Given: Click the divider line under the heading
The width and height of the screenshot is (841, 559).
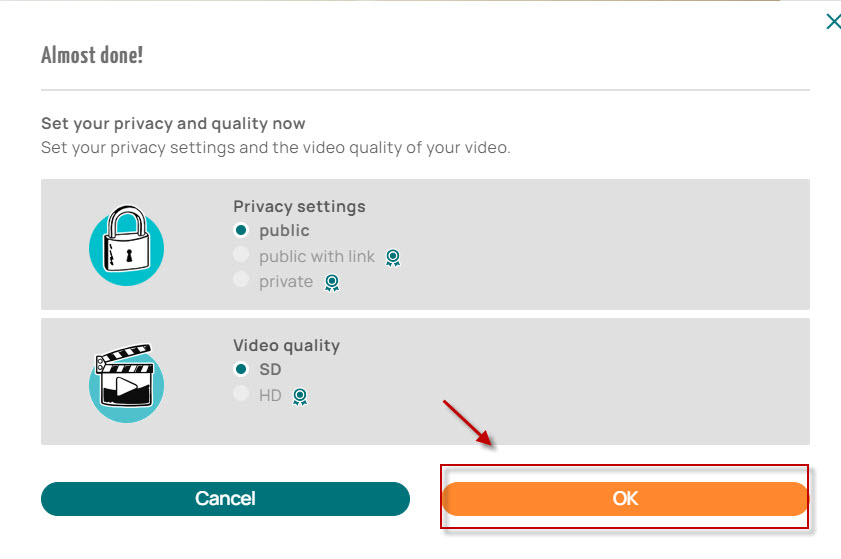Looking at the screenshot, I should click(x=425, y=91).
